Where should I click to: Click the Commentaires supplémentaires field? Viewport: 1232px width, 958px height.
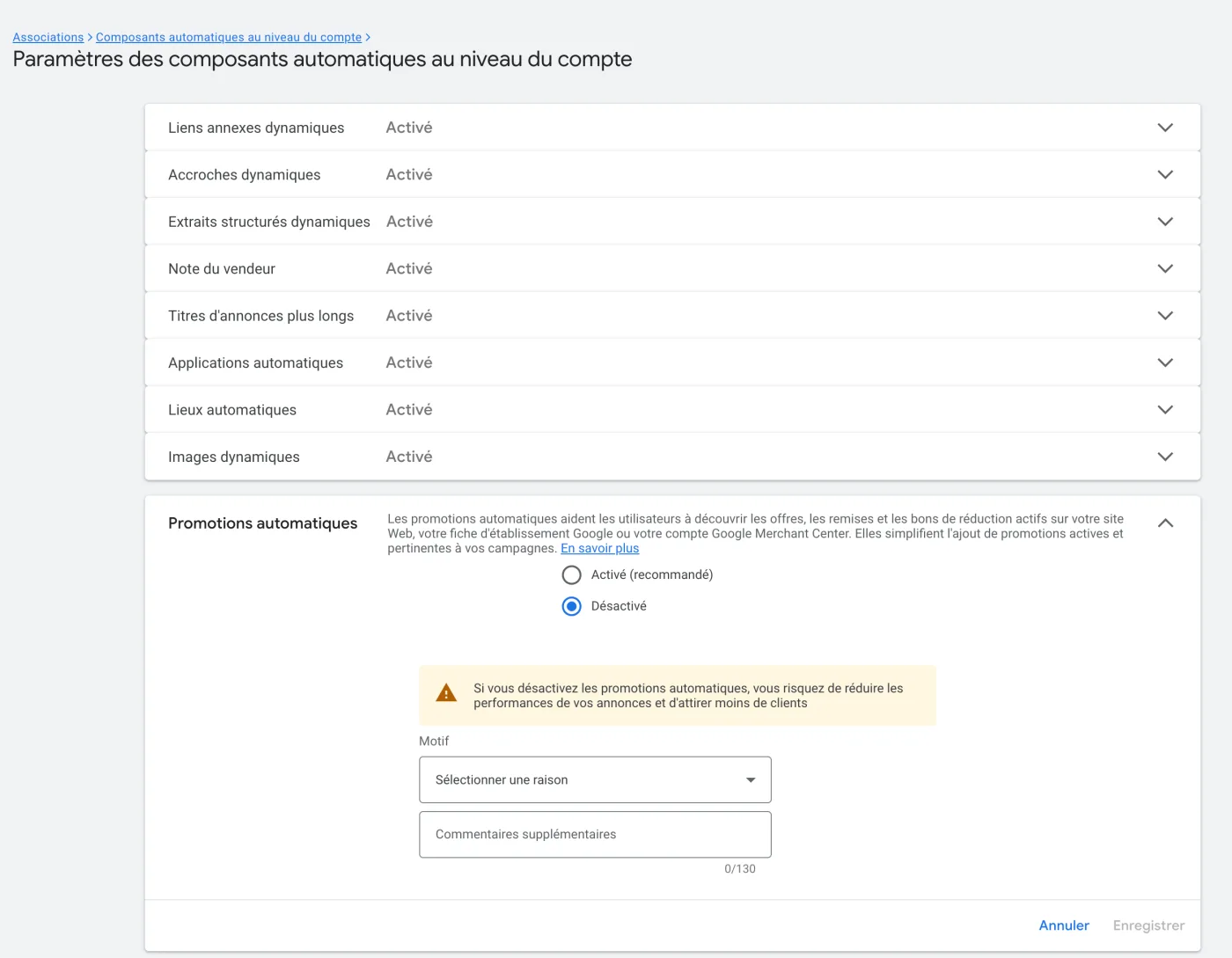click(x=595, y=834)
